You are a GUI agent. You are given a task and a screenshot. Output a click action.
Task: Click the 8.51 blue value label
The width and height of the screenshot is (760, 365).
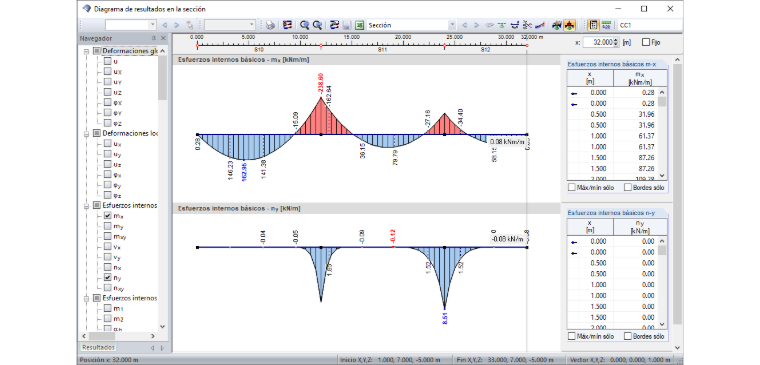tap(444, 317)
